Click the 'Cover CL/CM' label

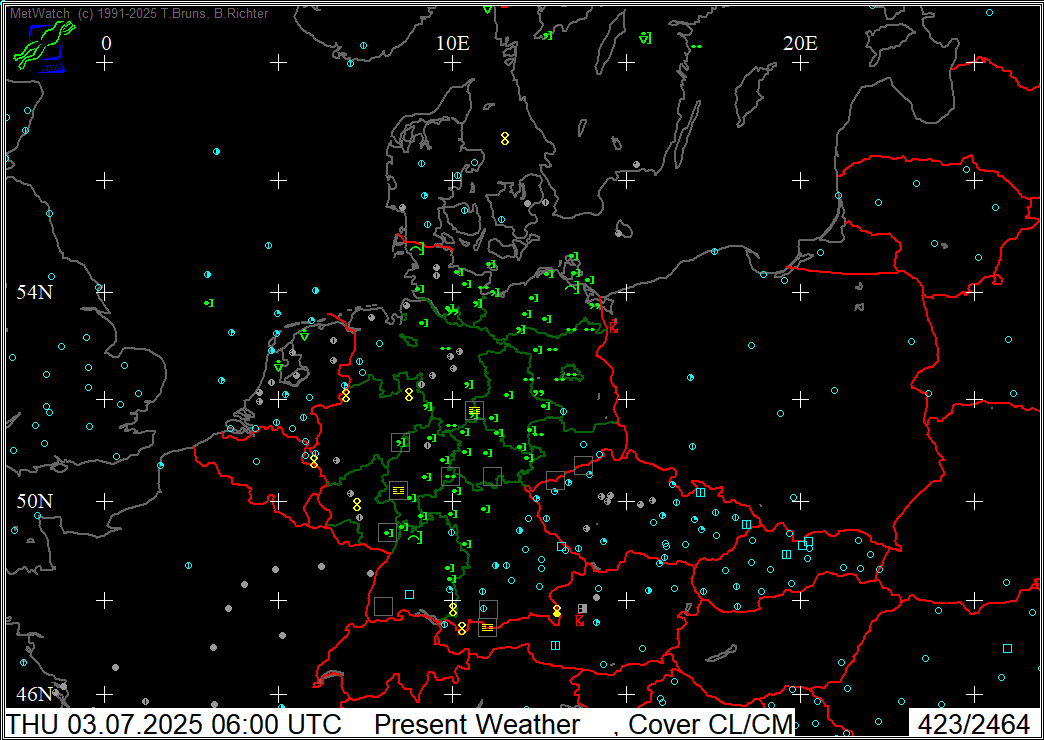coord(711,723)
